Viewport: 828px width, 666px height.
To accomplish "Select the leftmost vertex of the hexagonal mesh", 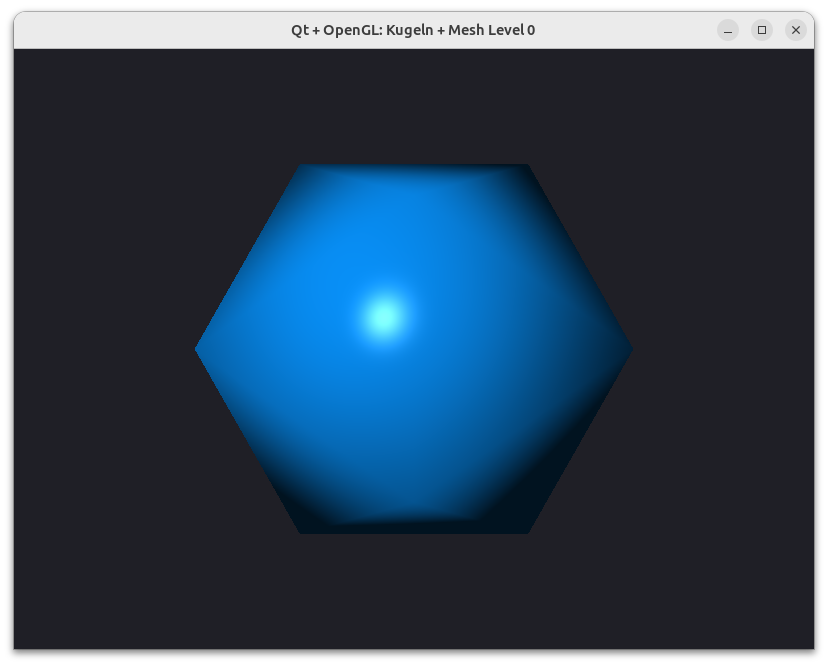I will pyautogui.click(x=196, y=349).
